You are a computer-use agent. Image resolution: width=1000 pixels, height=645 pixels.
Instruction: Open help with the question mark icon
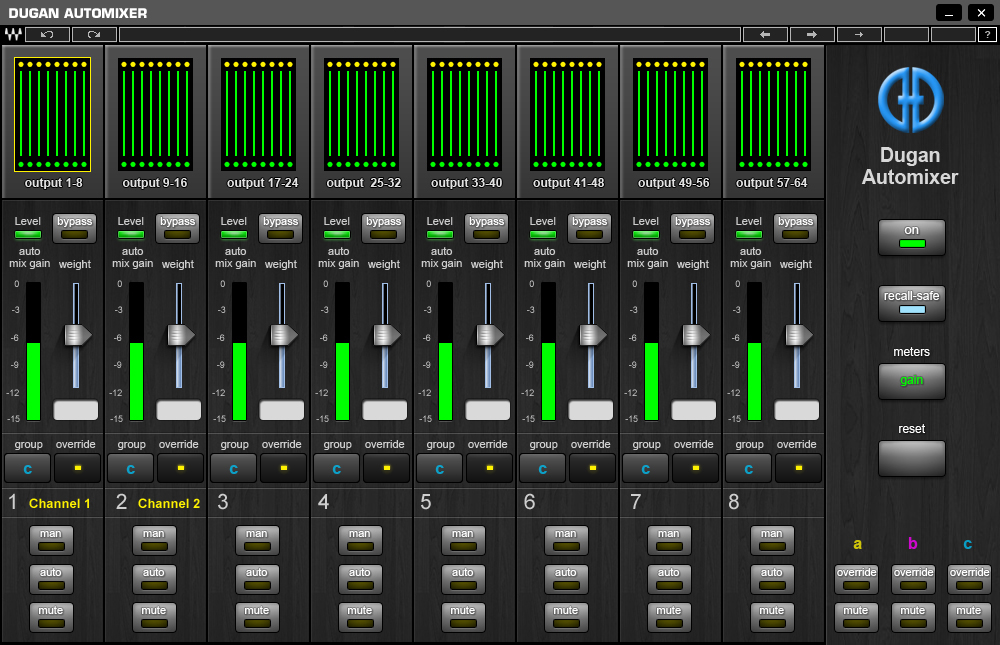pyautogui.click(x=987, y=34)
